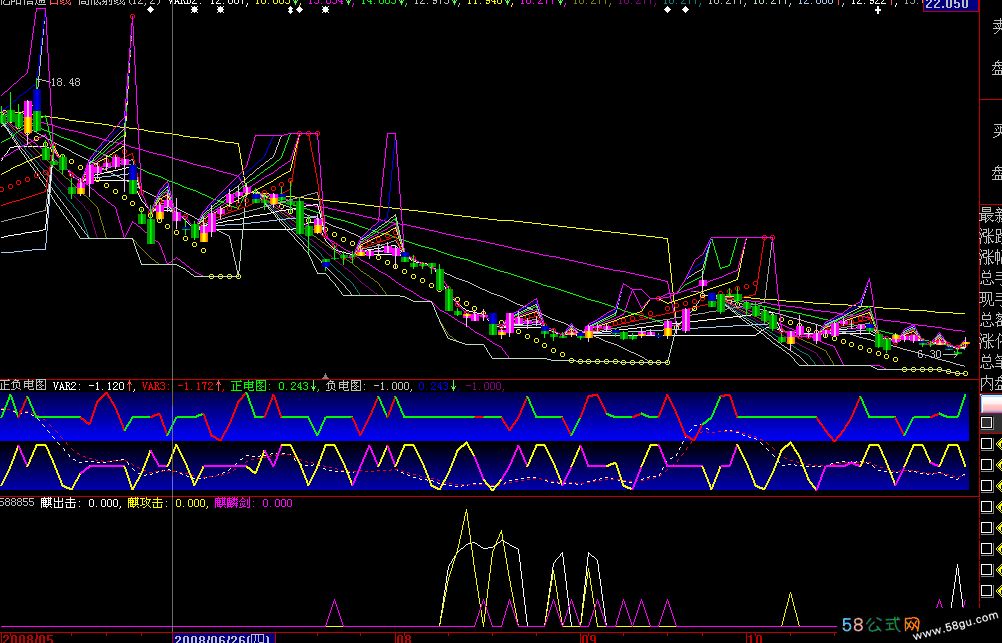Click the 08 month mark on time axis

pos(404,638)
